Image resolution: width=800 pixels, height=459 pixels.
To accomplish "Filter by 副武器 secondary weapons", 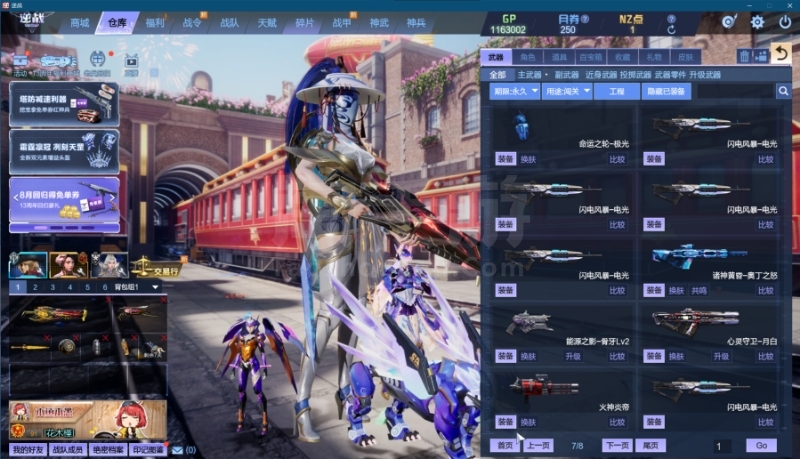I will pos(567,74).
